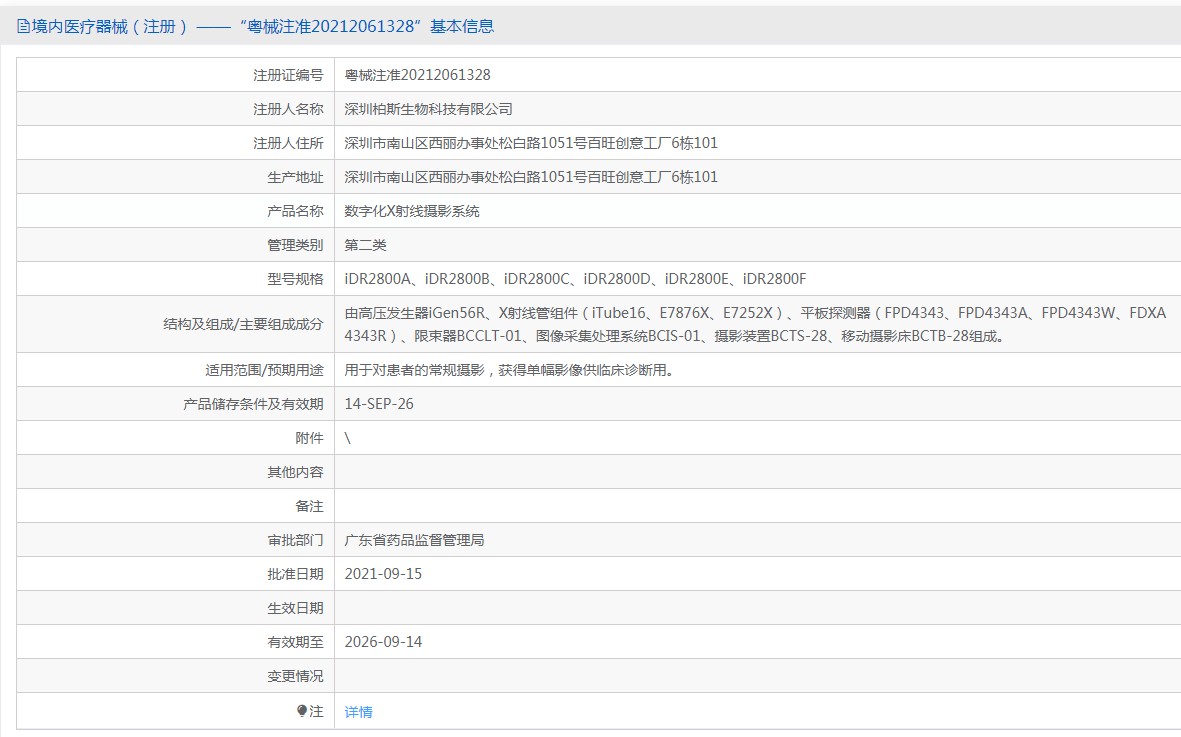Click the 生产地址 label
This screenshot has width=1181, height=737.
[x=295, y=177]
